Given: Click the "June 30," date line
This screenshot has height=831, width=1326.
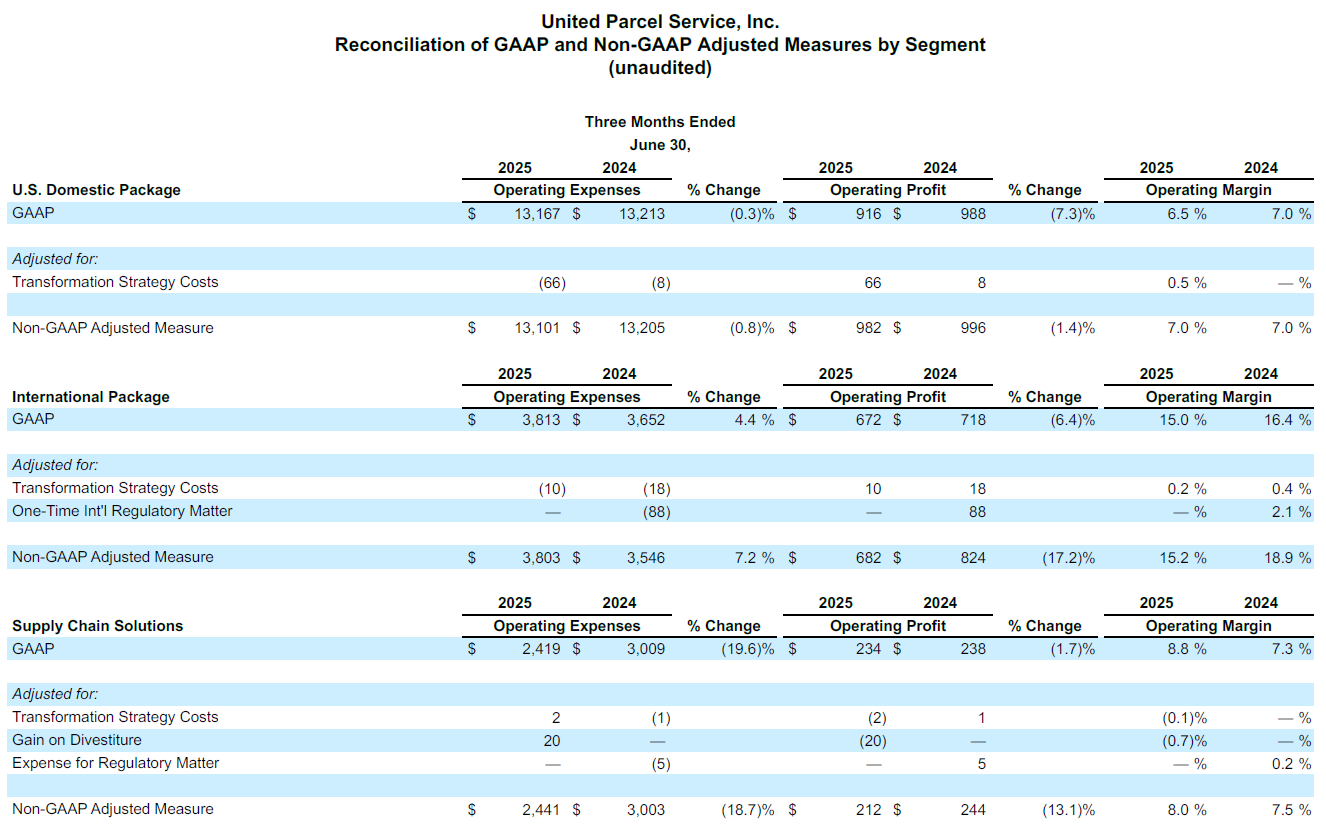Looking at the screenshot, I should (660, 145).
